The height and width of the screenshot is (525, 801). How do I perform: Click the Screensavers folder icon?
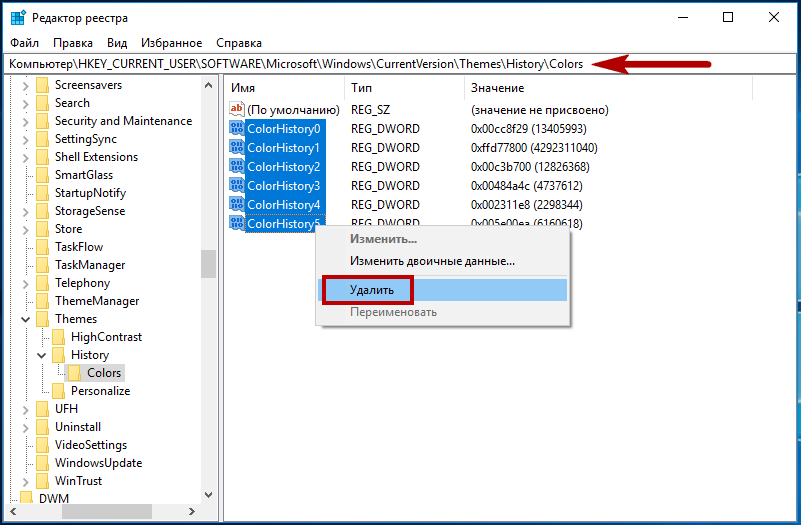tap(42, 85)
